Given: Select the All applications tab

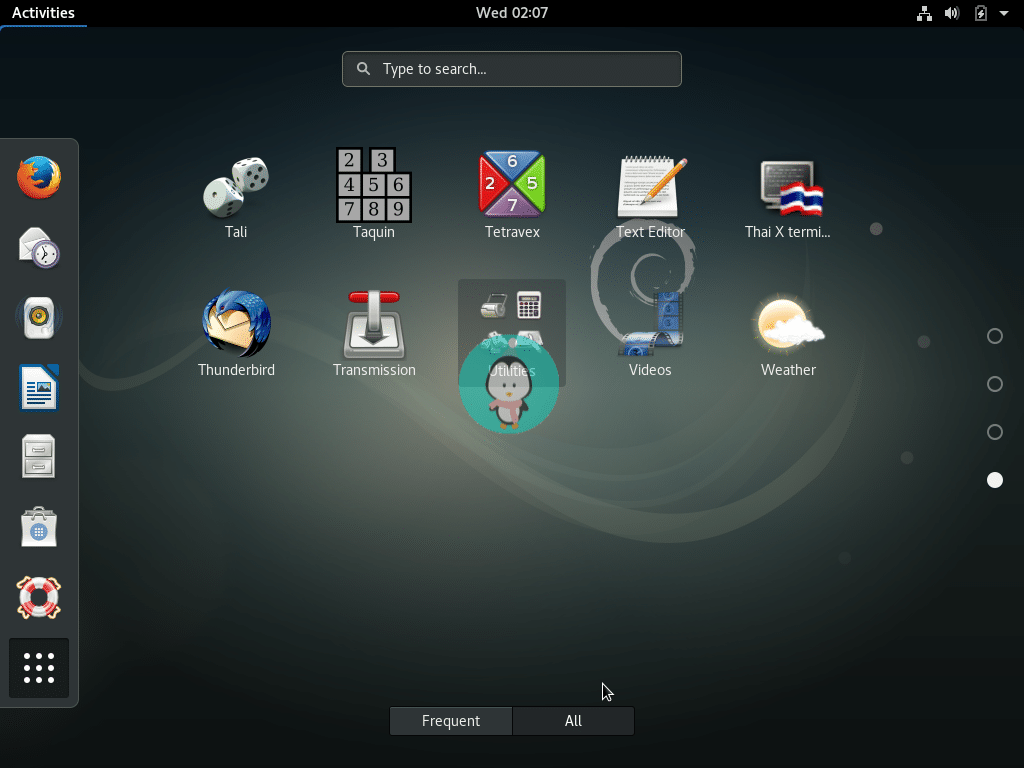Looking at the screenshot, I should [573, 720].
